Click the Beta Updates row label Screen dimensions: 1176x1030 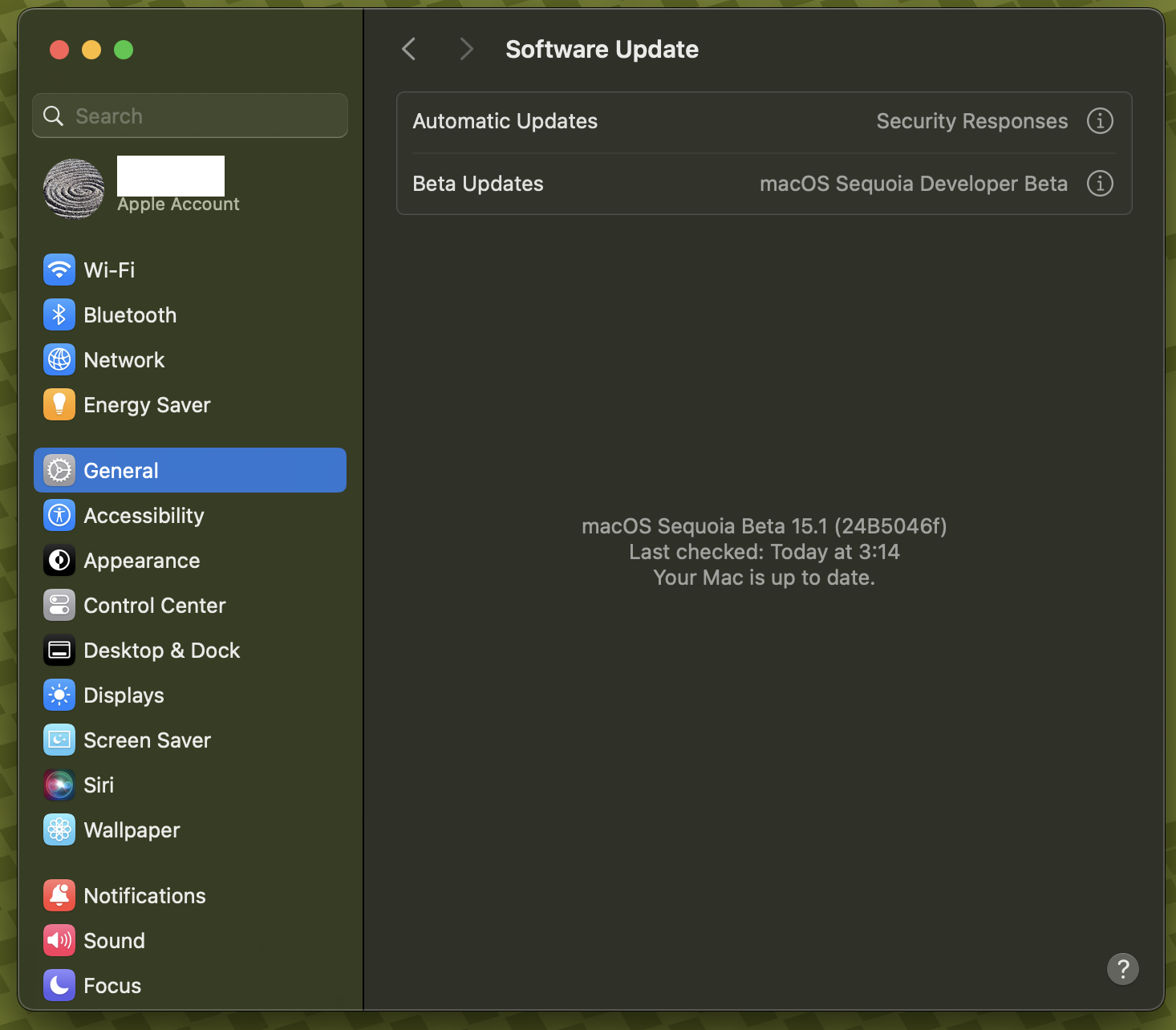(x=478, y=184)
